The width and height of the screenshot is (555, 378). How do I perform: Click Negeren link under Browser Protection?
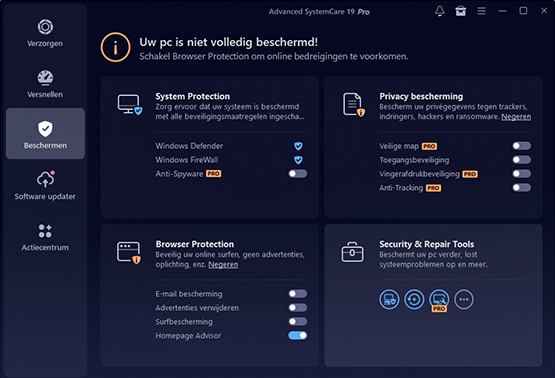coord(223,264)
